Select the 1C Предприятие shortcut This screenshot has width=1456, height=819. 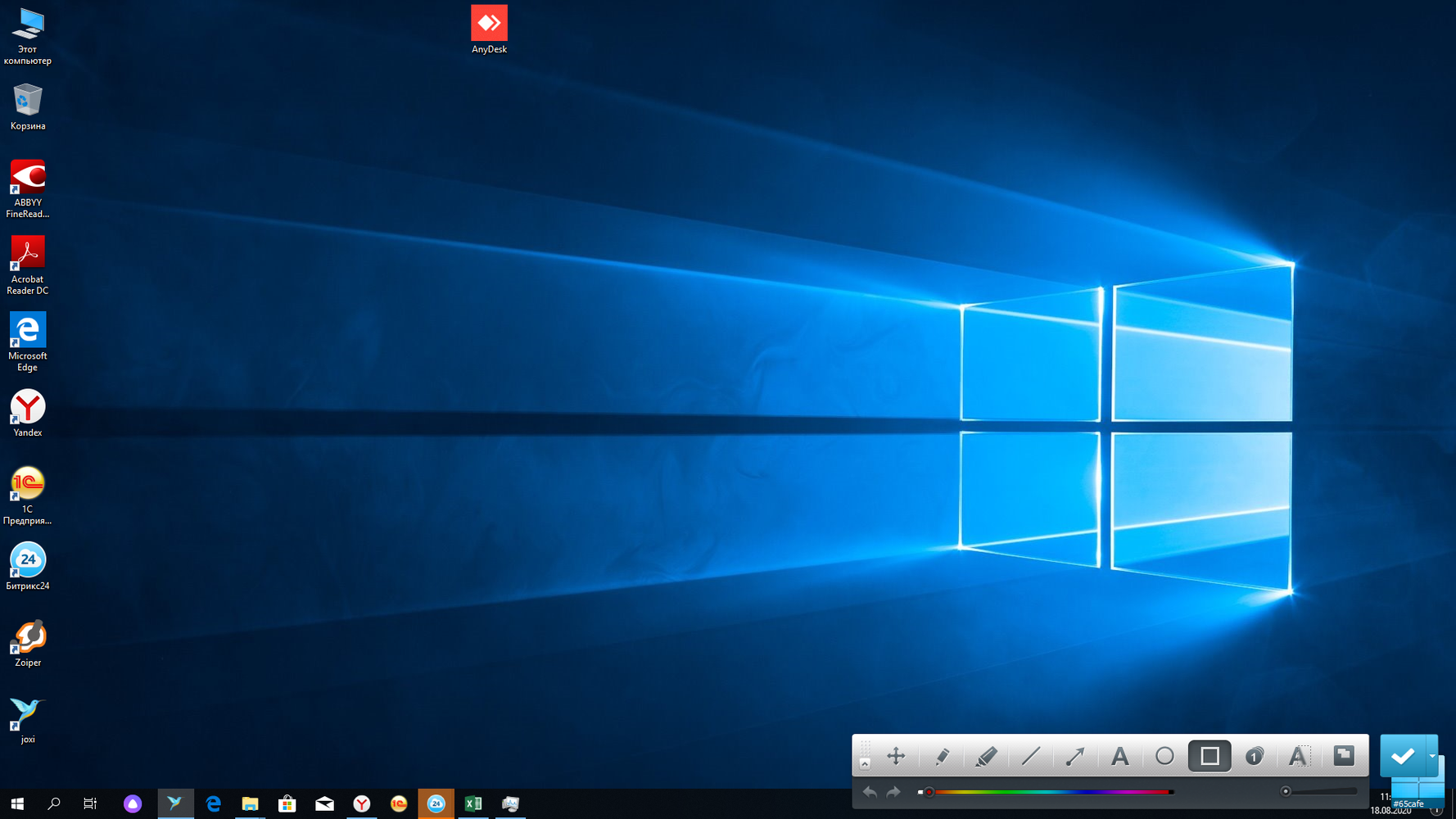[28, 495]
